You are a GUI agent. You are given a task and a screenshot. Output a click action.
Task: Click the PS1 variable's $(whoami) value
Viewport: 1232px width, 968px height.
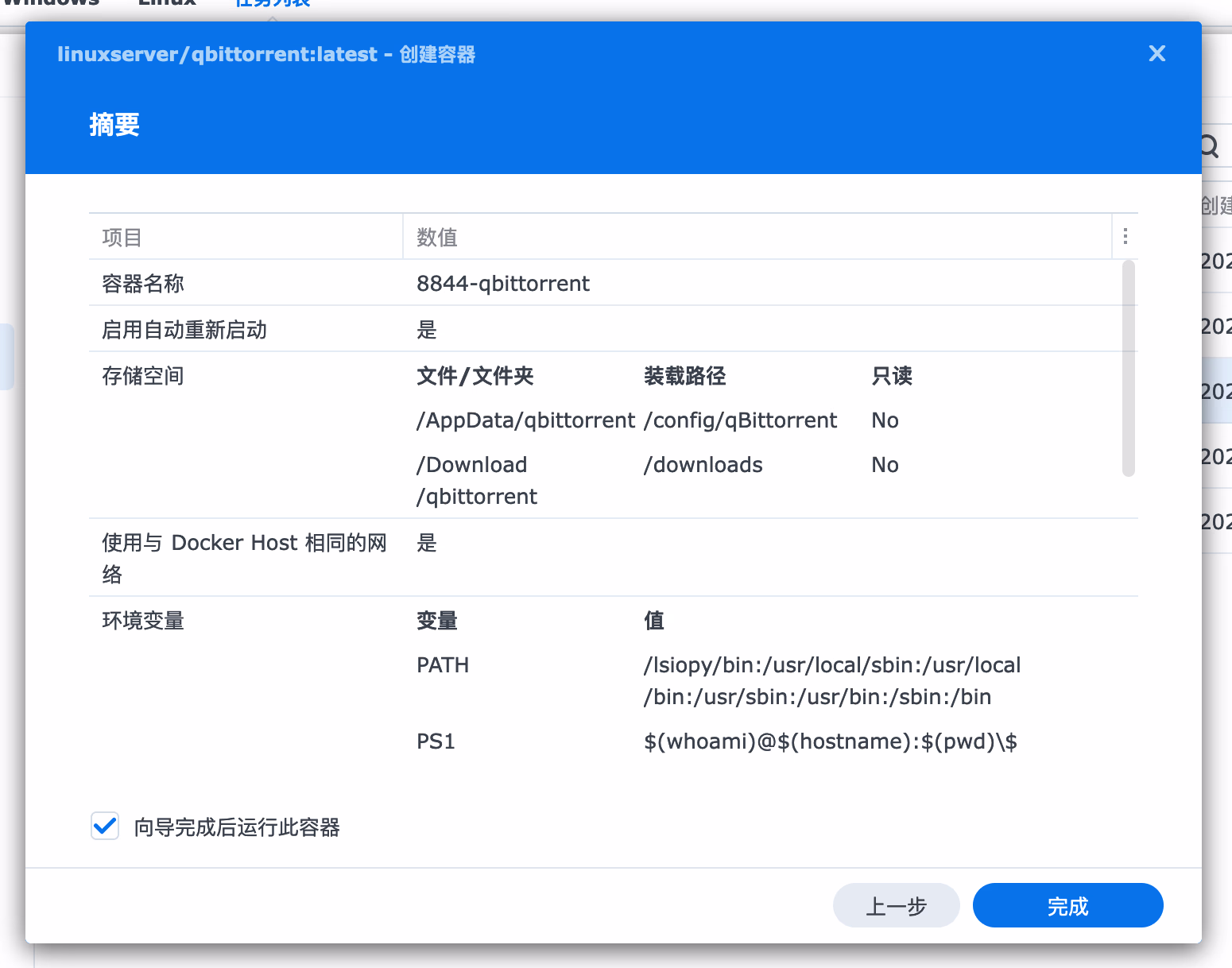pyautogui.click(x=830, y=741)
